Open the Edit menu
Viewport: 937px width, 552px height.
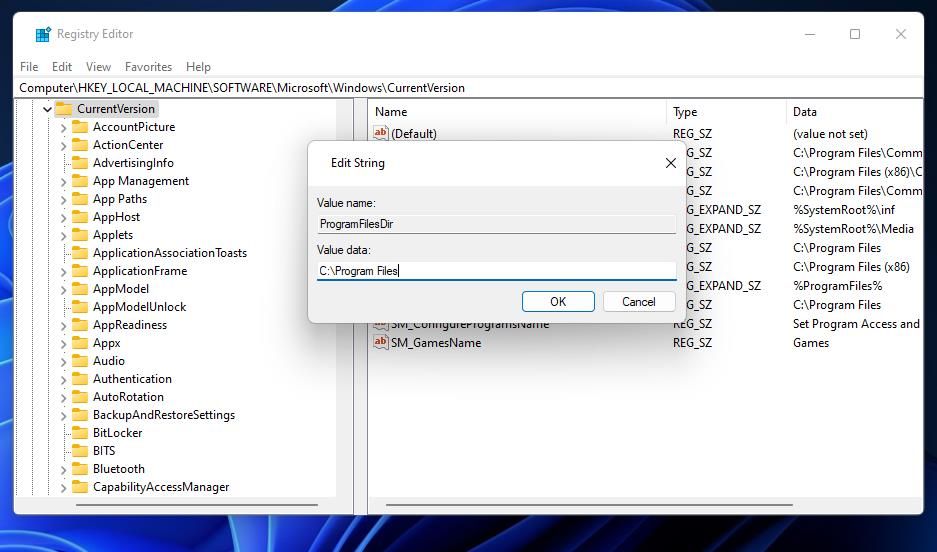(x=62, y=67)
